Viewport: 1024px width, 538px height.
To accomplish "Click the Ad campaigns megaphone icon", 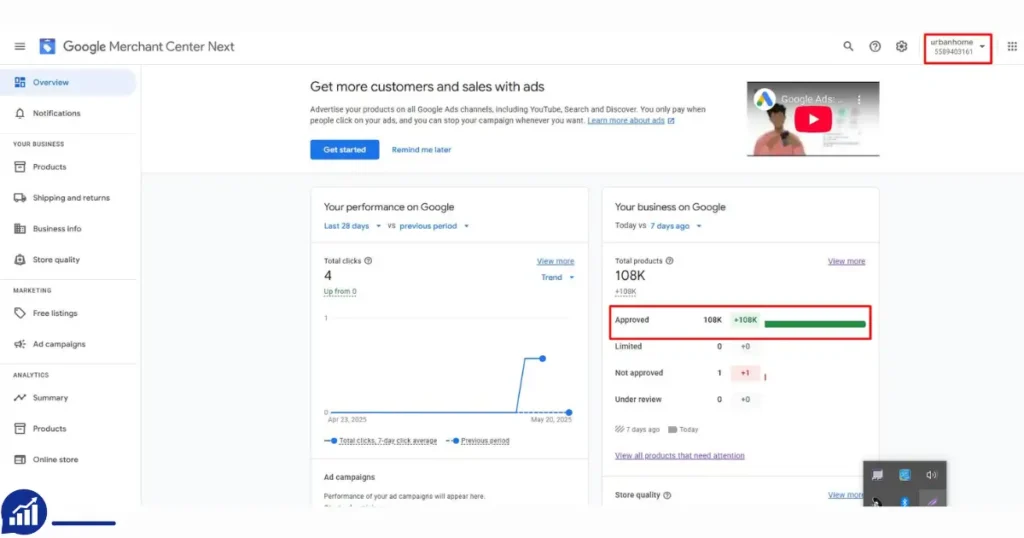I will point(20,344).
